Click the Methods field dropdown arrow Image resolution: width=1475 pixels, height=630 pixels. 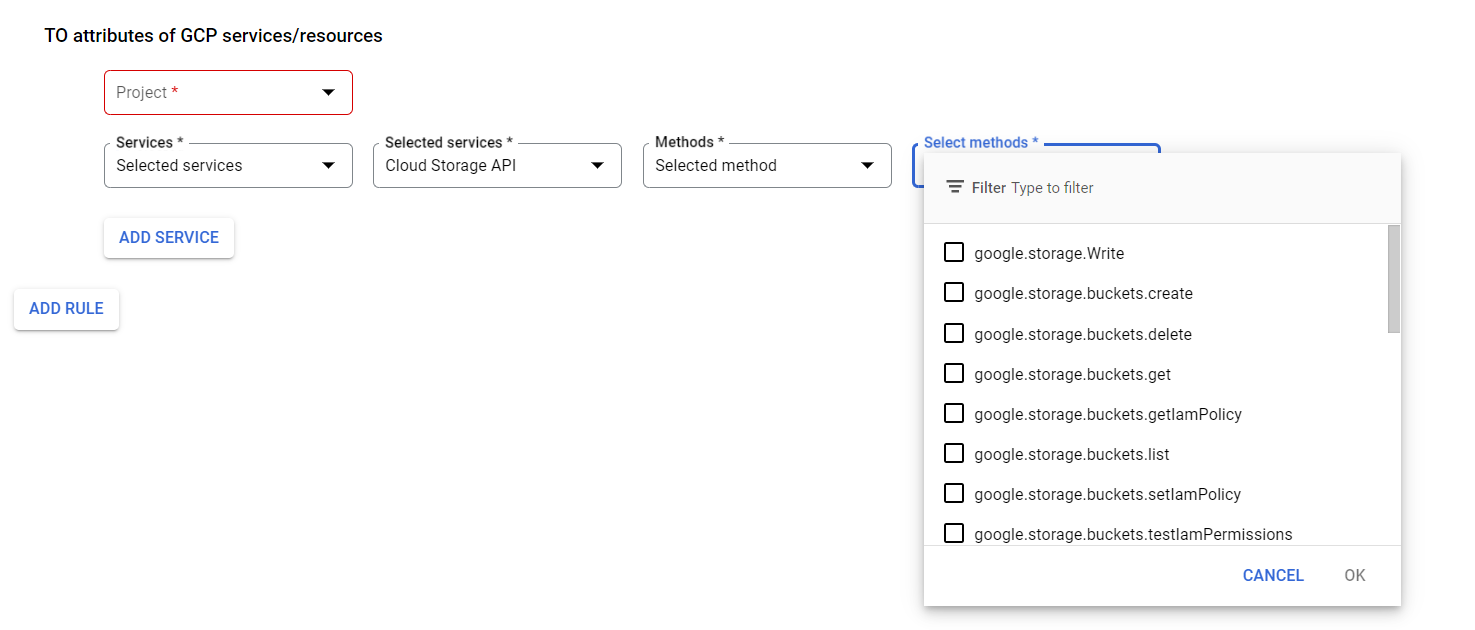[866, 165]
